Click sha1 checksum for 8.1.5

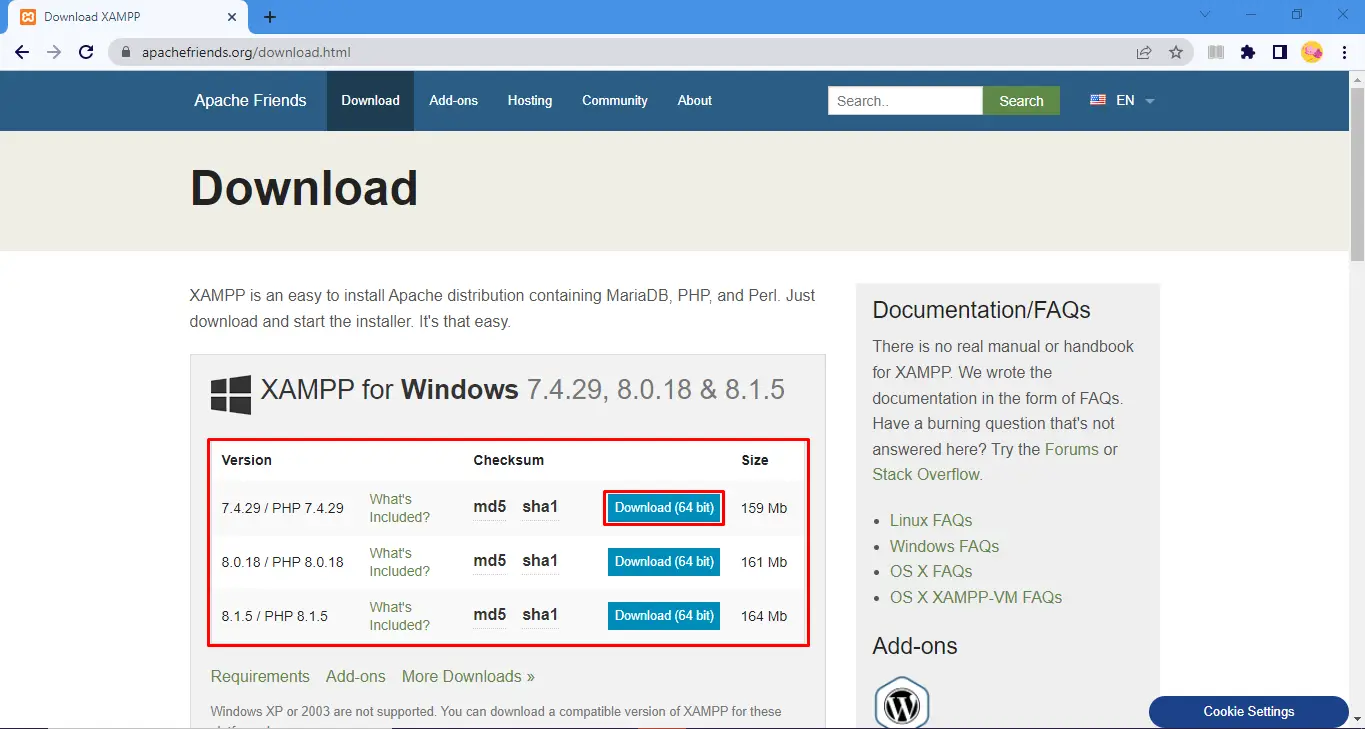[x=540, y=615]
